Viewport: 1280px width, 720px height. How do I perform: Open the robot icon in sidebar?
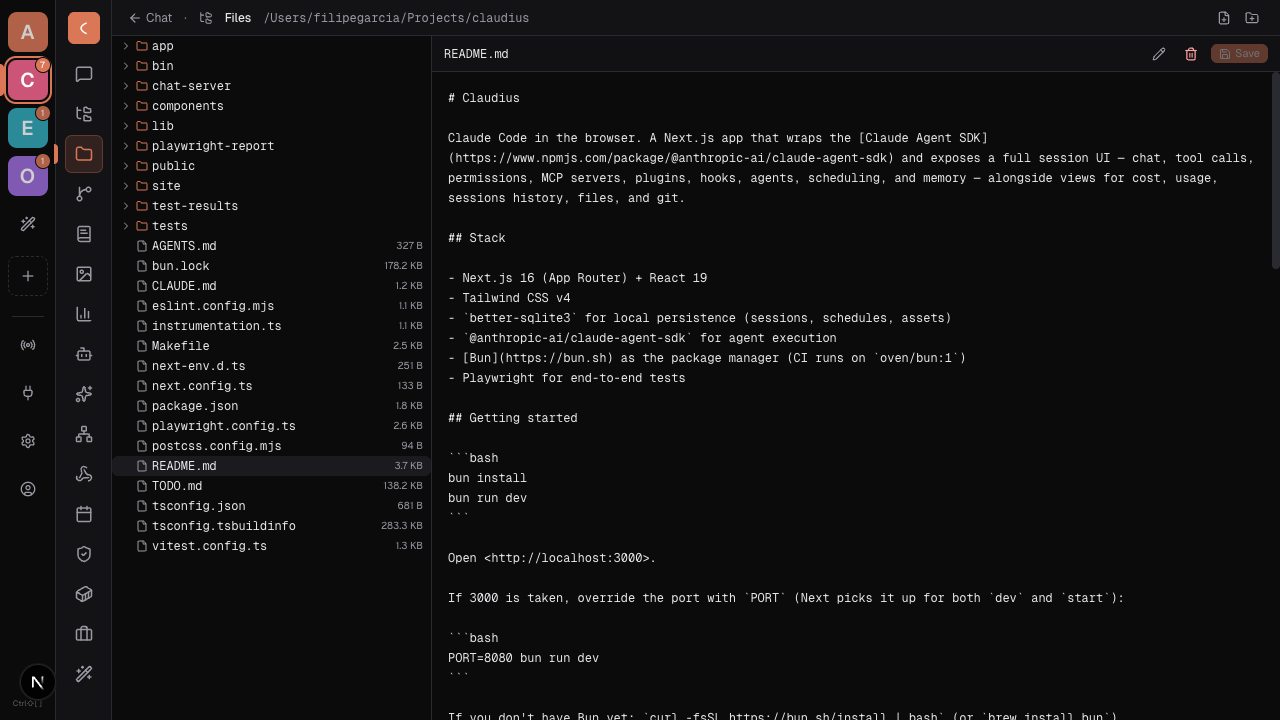point(84,354)
